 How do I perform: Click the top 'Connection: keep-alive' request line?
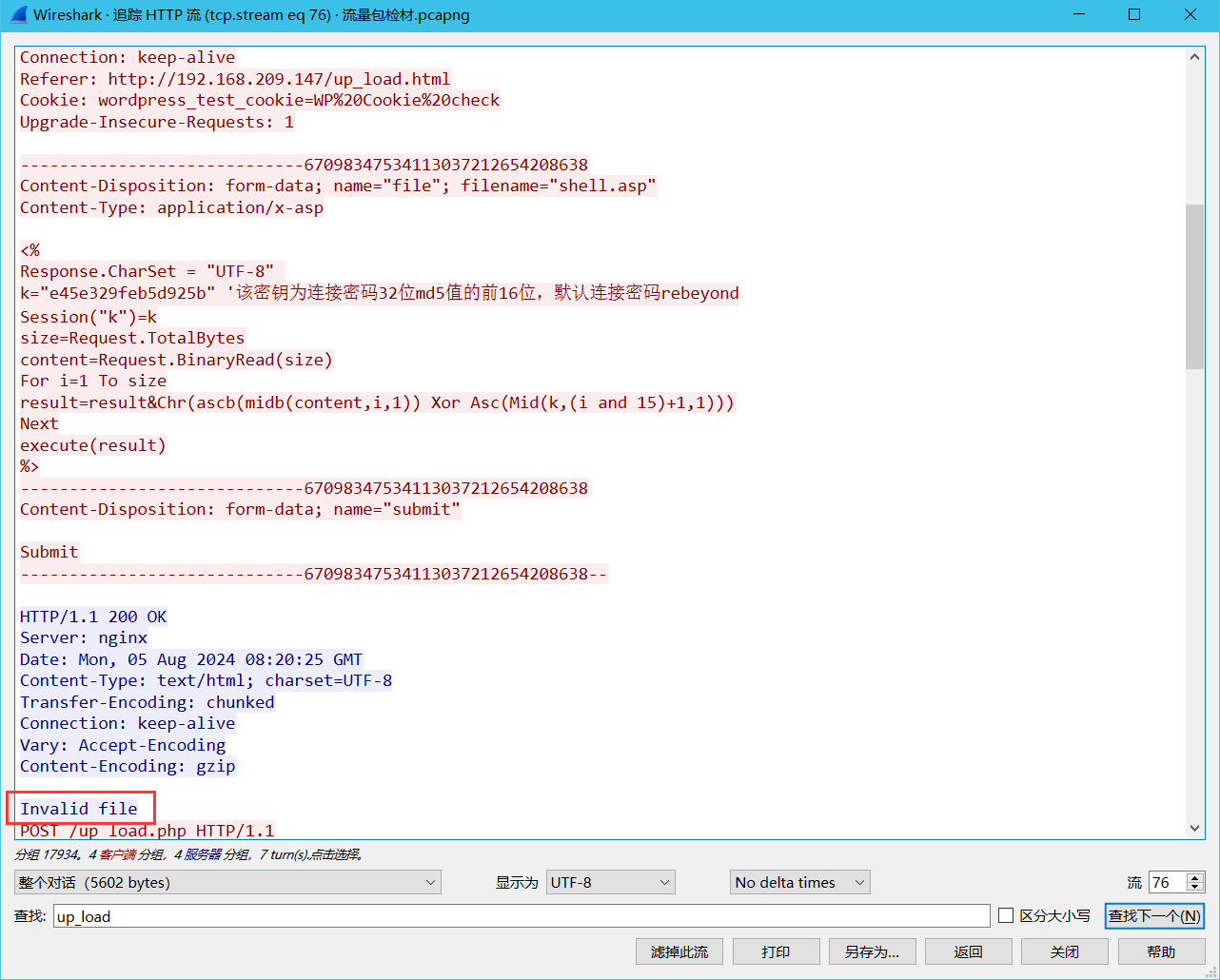128,57
